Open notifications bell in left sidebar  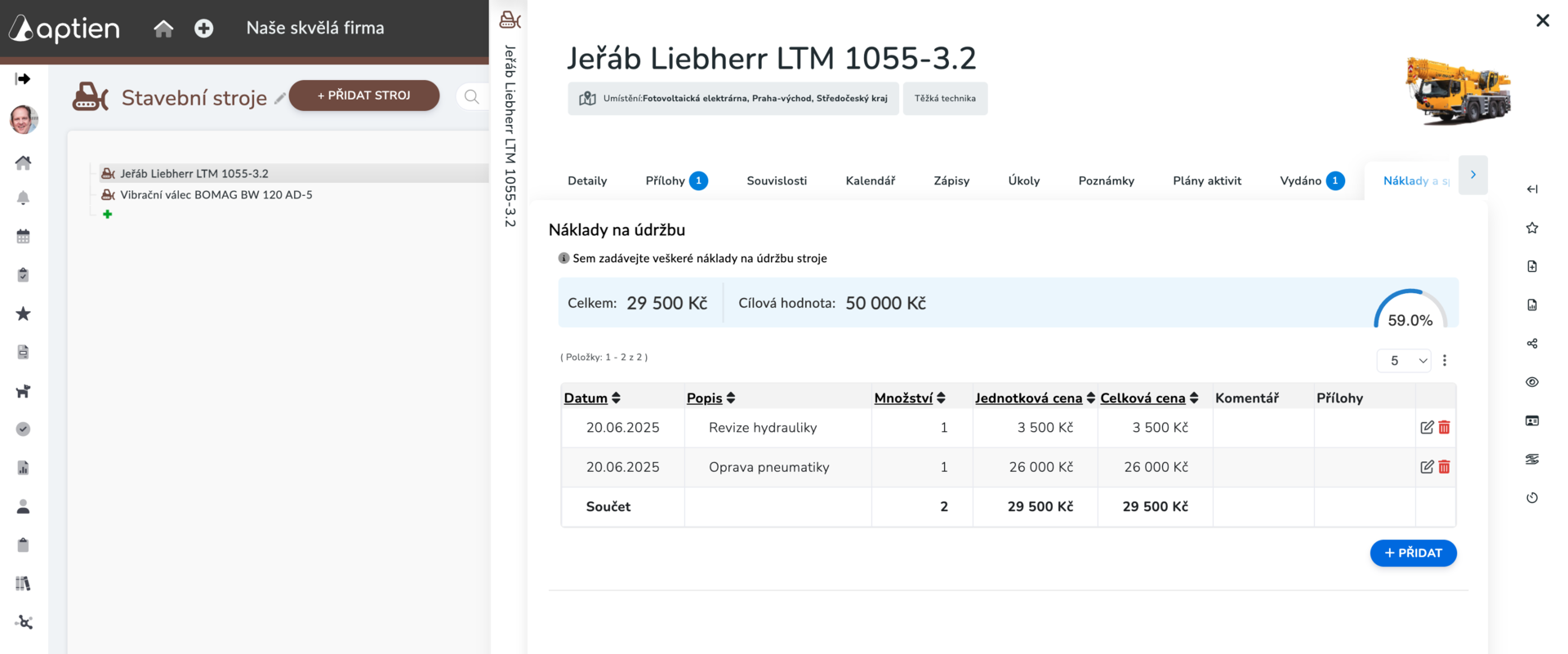pyautogui.click(x=23, y=198)
